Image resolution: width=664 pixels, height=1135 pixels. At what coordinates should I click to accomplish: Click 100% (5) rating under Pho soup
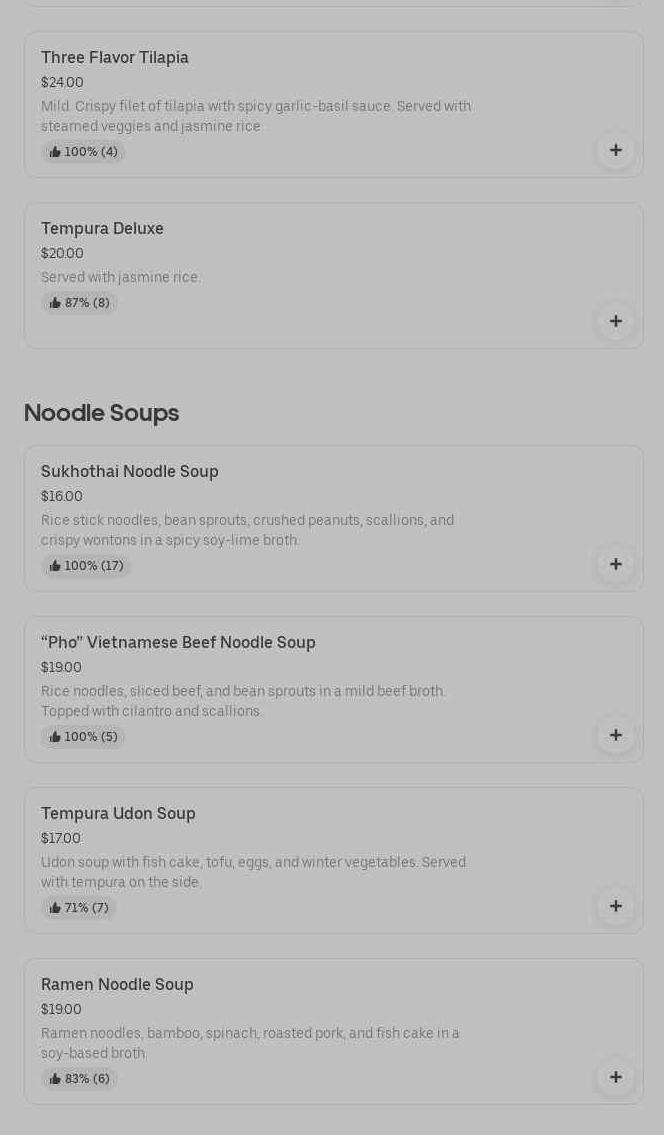pyautogui.click(x=84, y=737)
